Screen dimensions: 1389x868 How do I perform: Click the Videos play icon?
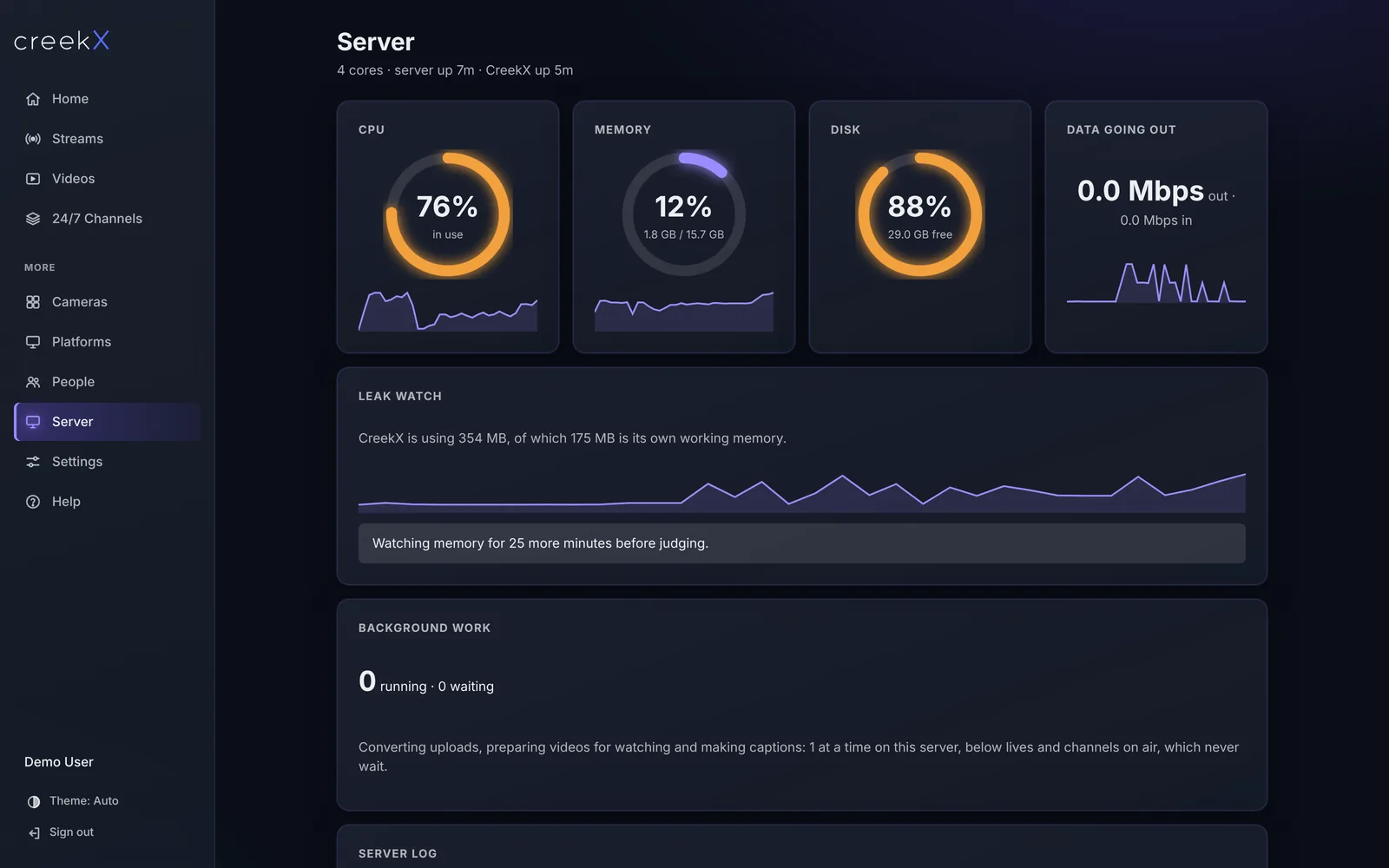(33, 179)
